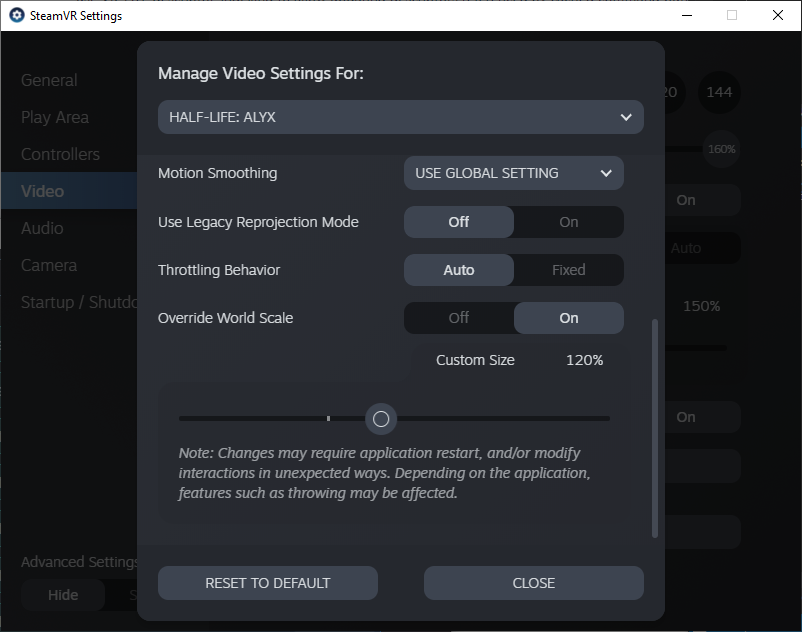Disable Override World Scale
Viewport: 802px width, 632px height.
tap(459, 318)
